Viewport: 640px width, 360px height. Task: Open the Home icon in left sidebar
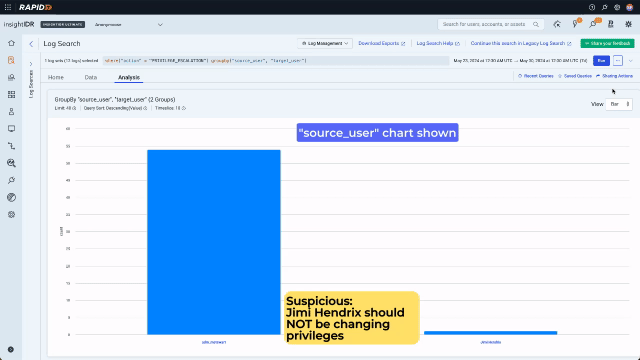pyautogui.click(x=11, y=43)
